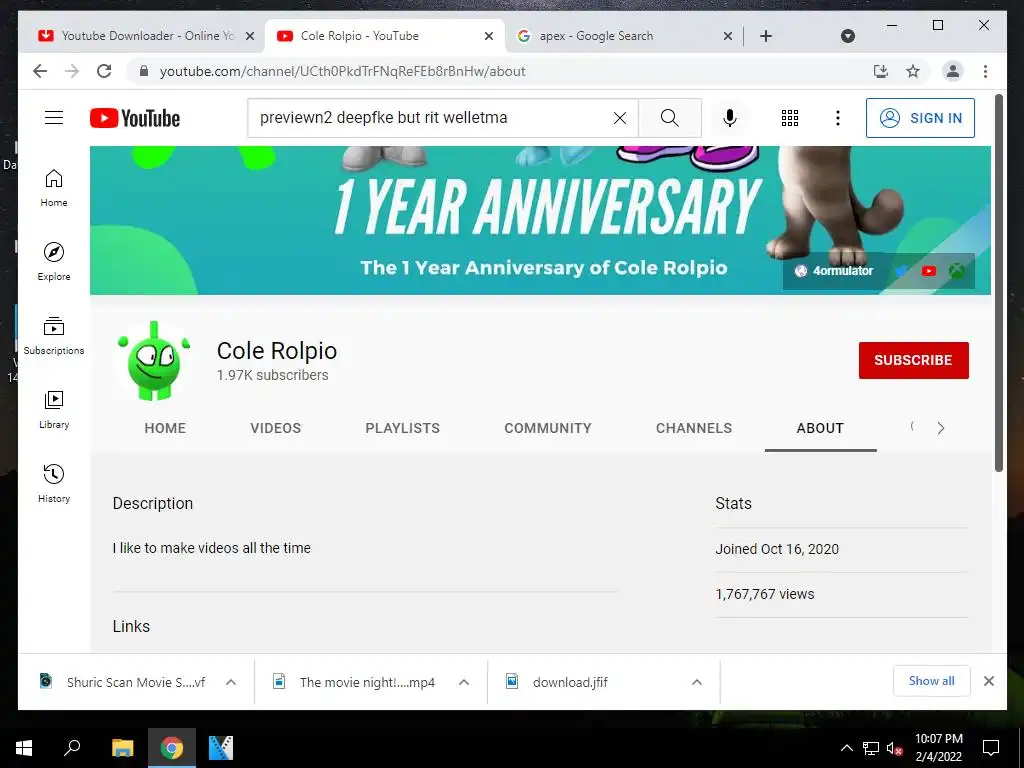Click the muted volume tray icon
This screenshot has height=768, width=1024.
(894, 748)
